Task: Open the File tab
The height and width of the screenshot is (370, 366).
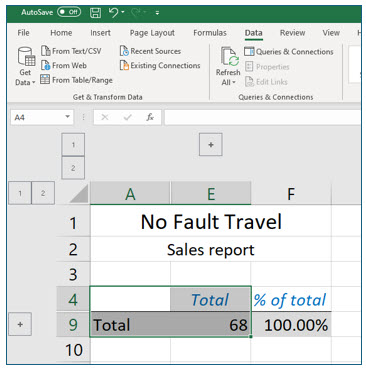Action: coord(23,33)
